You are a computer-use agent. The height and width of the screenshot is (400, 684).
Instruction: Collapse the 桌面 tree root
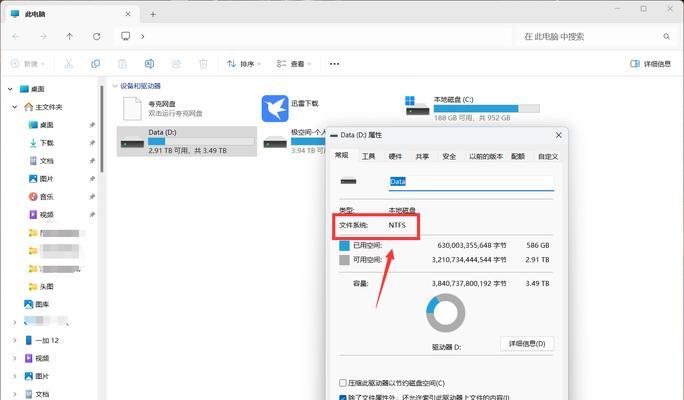click(x=10, y=89)
